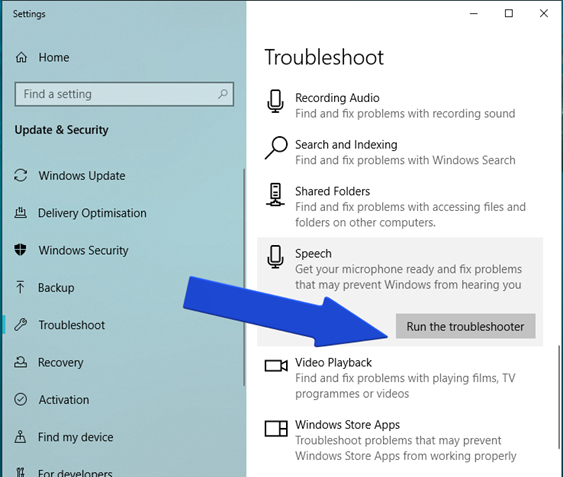Click inside the Find a setting box

124,94
